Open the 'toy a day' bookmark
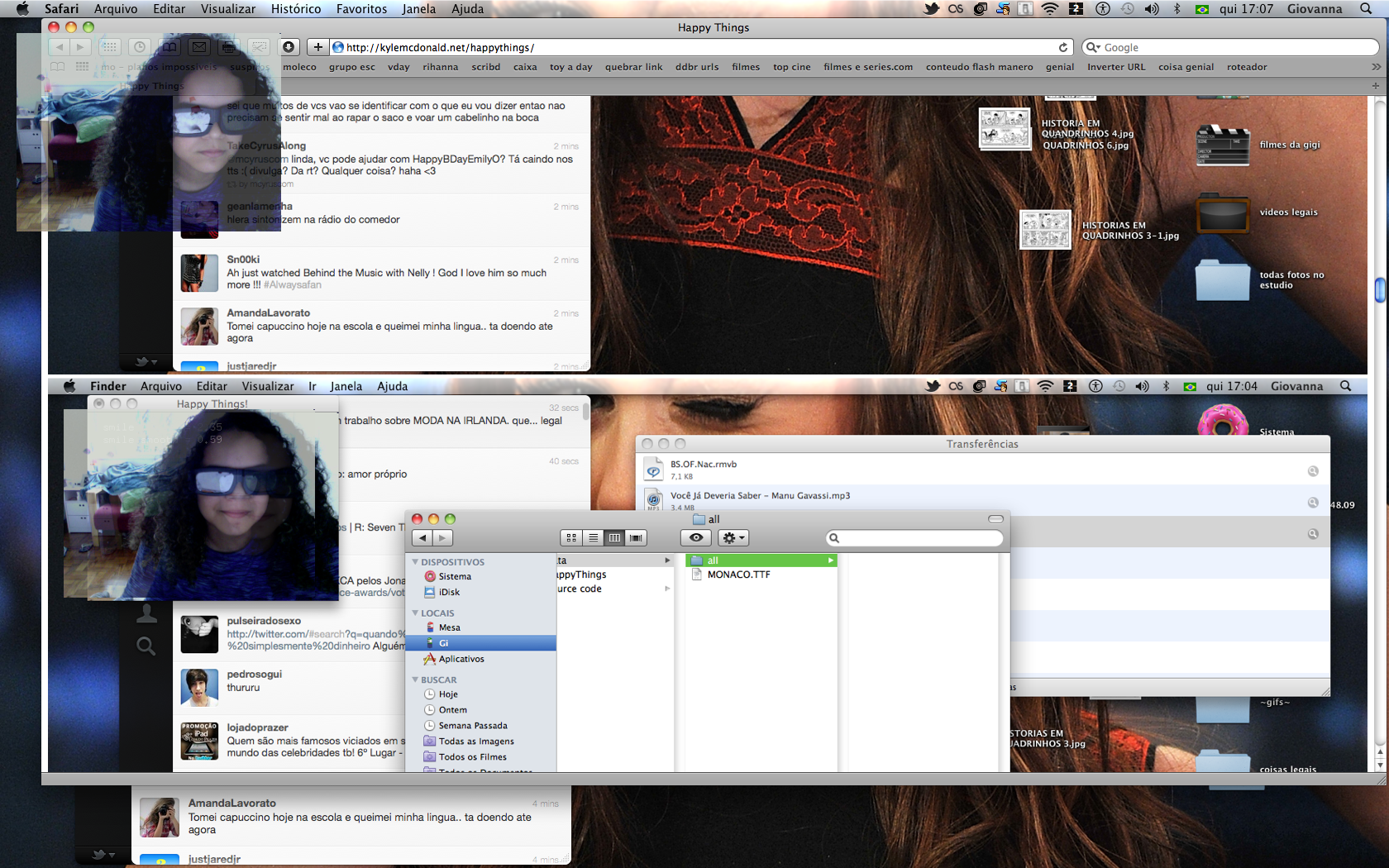The height and width of the screenshot is (868, 1389). tap(571, 67)
